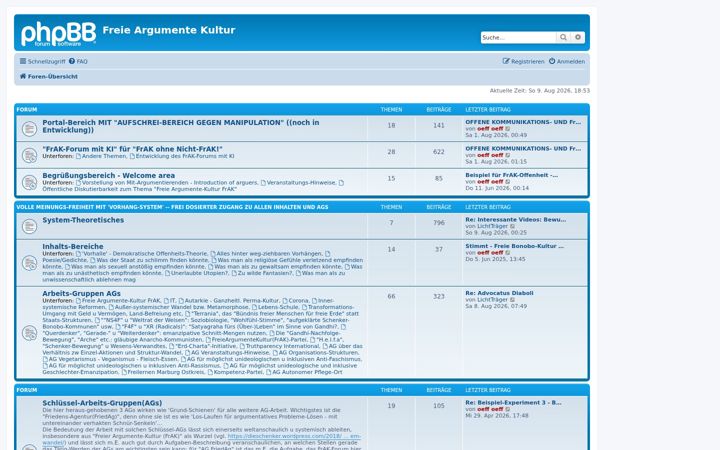Click forum icon beside Arbeits-Gruppen AGs
720x450 pixels.
tap(29, 333)
